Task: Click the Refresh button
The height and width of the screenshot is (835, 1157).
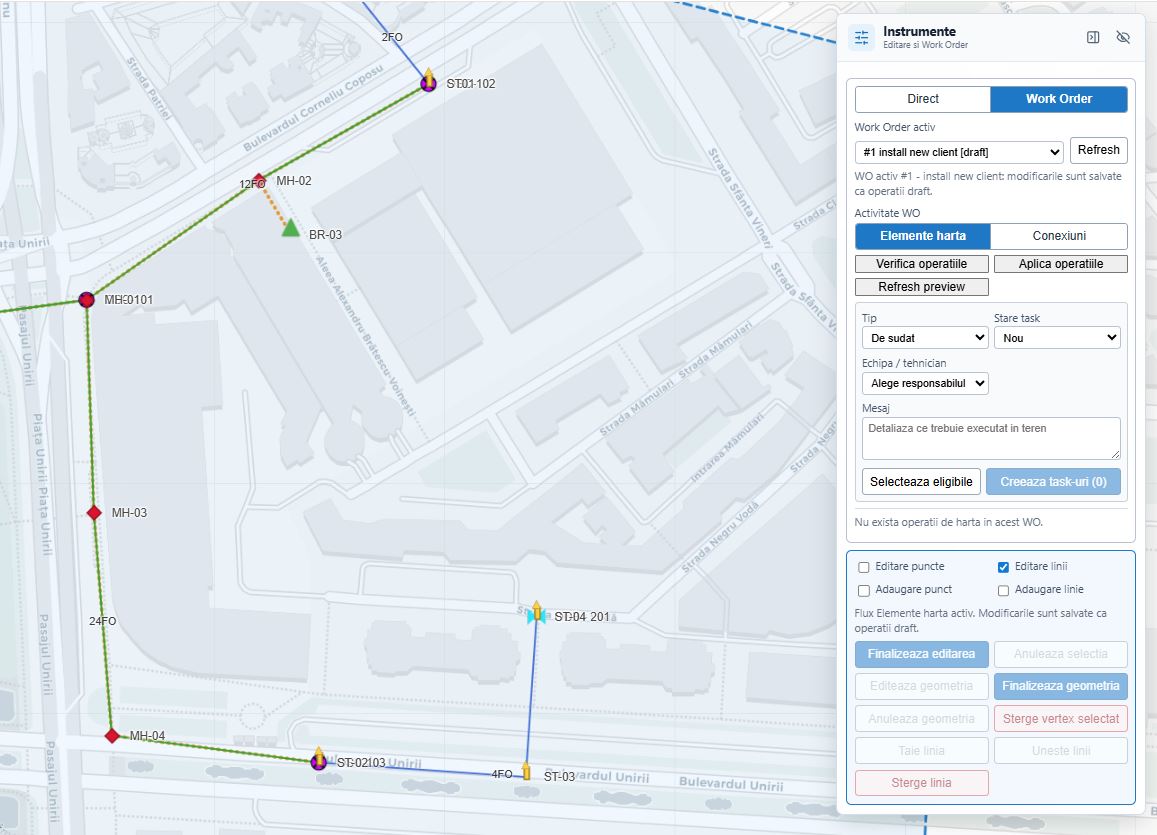Action: tap(1099, 150)
